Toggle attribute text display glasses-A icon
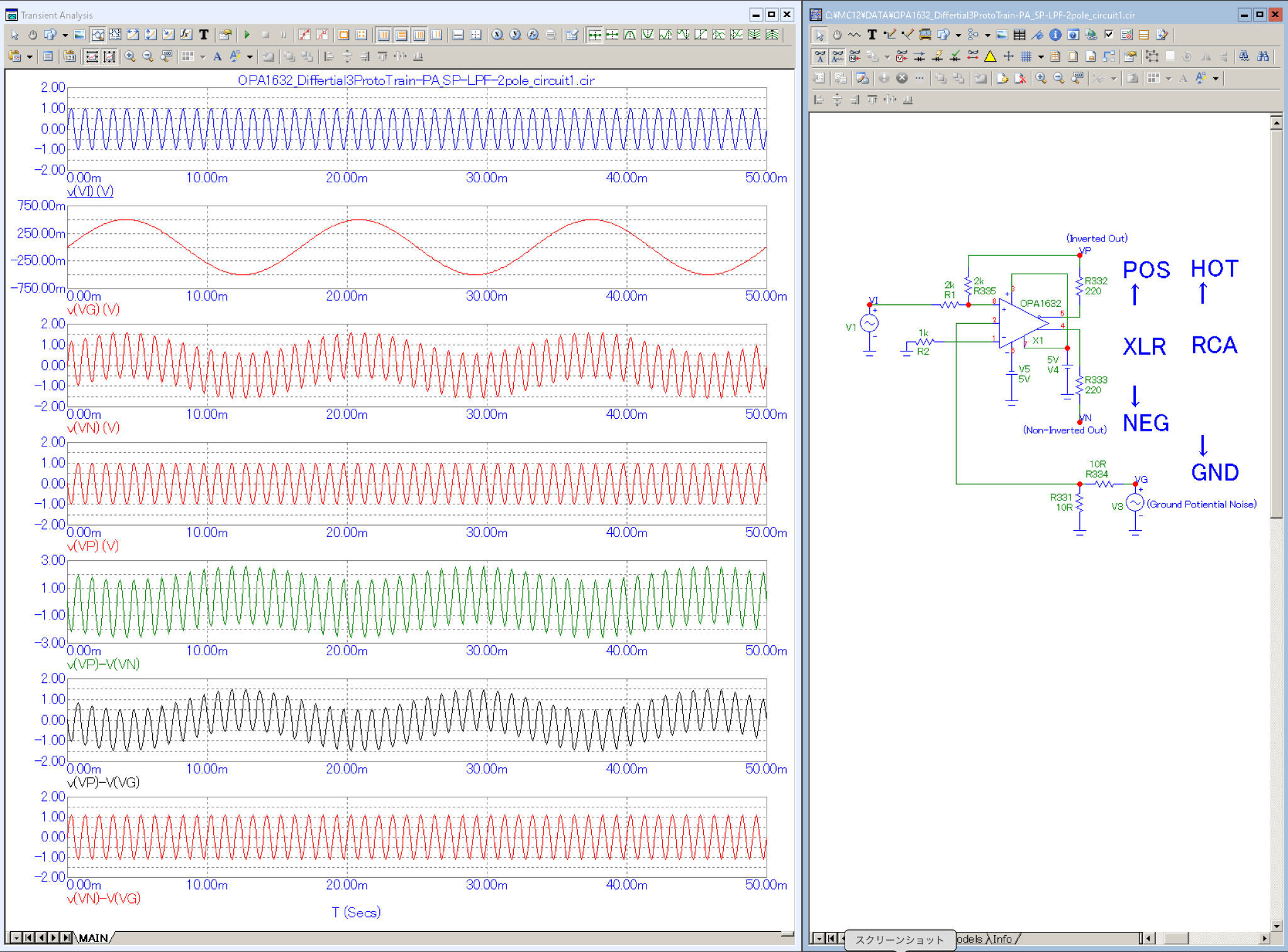1288x952 pixels. tap(820, 56)
